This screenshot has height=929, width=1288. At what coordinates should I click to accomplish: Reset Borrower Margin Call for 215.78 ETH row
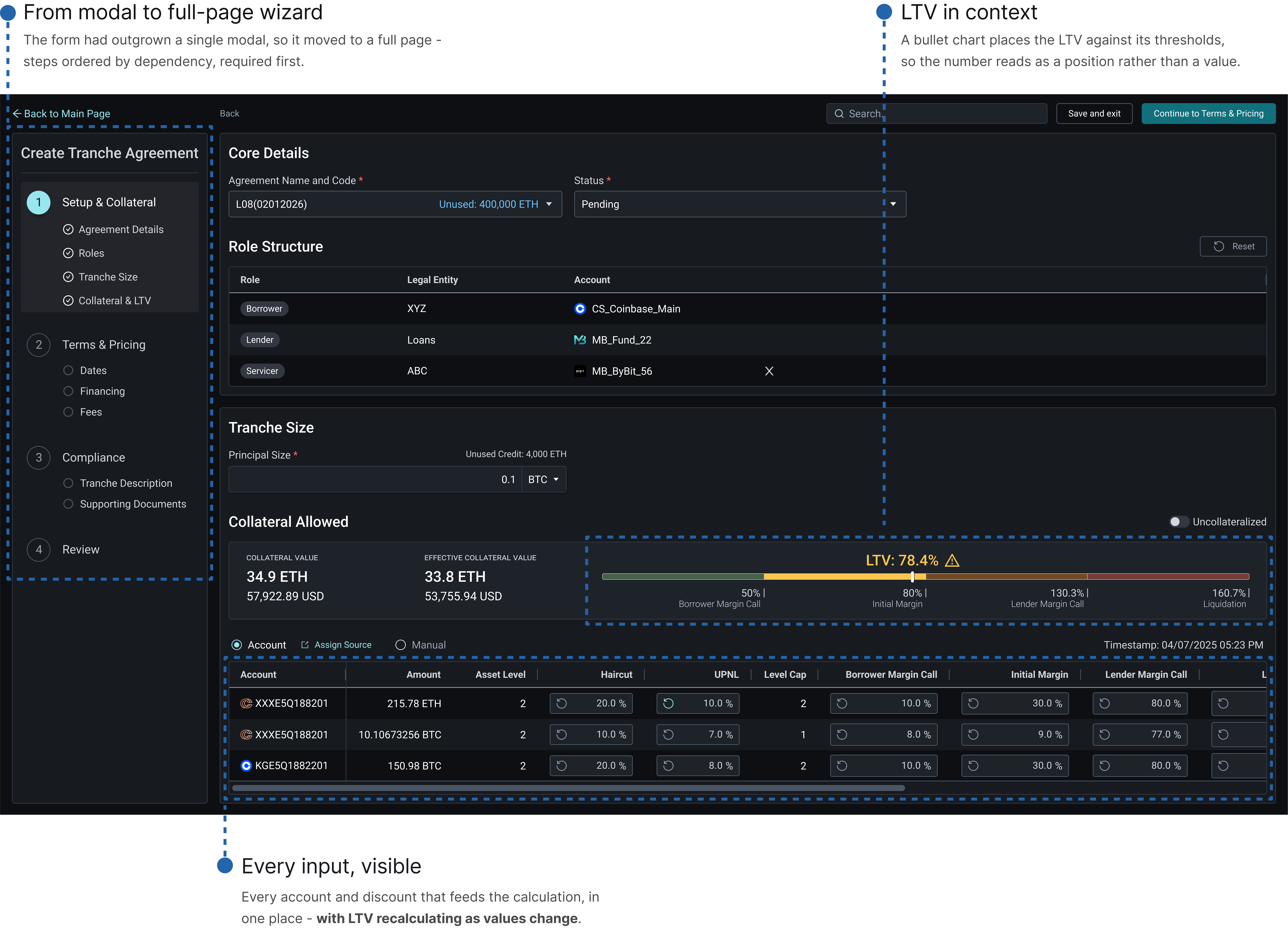click(x=842, y=703)
